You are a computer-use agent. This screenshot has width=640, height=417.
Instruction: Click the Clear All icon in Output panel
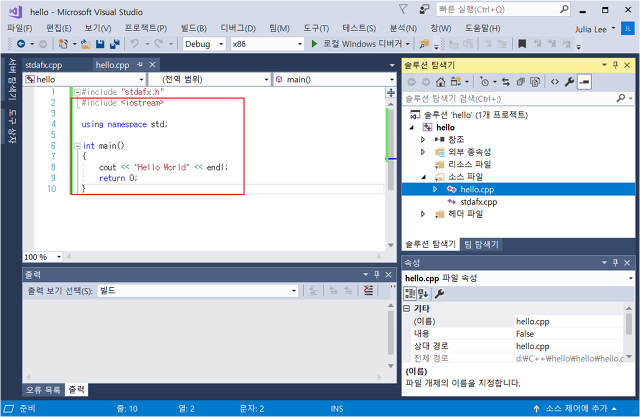click(369, 291)
